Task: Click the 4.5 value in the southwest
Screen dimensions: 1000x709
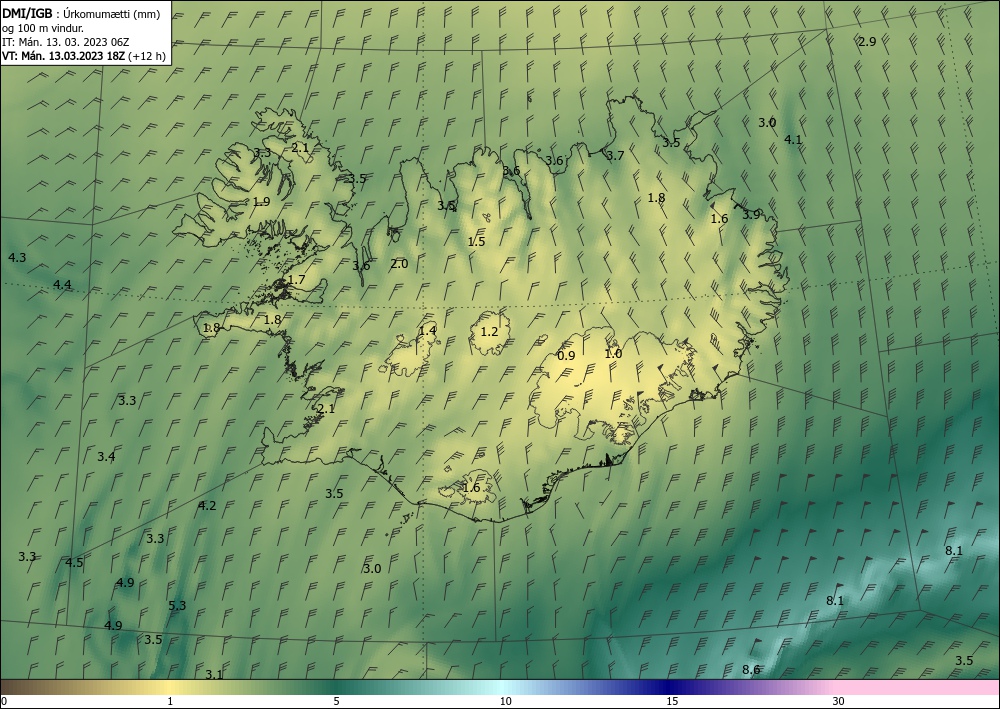Action: point(75,562)
